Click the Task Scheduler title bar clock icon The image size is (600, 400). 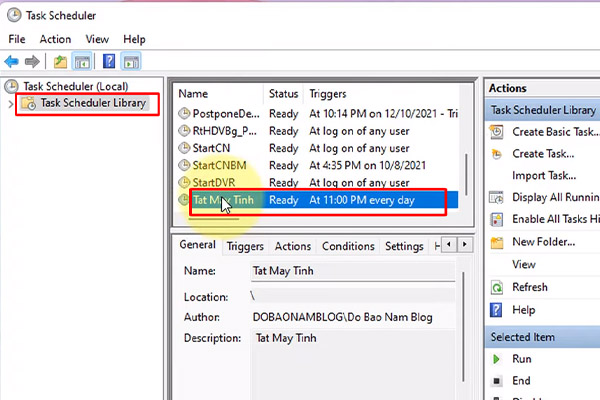14,15
